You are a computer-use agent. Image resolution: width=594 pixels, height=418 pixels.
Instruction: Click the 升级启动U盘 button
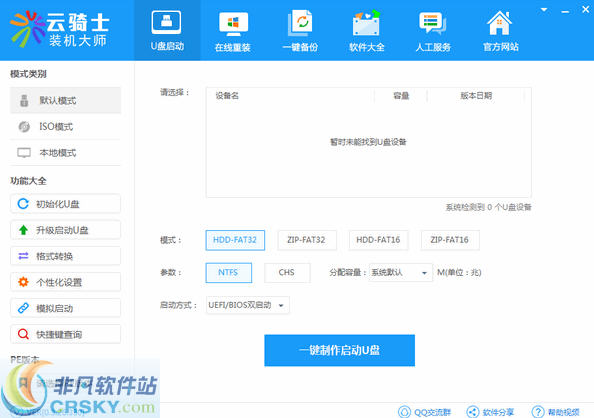[65, 230]
